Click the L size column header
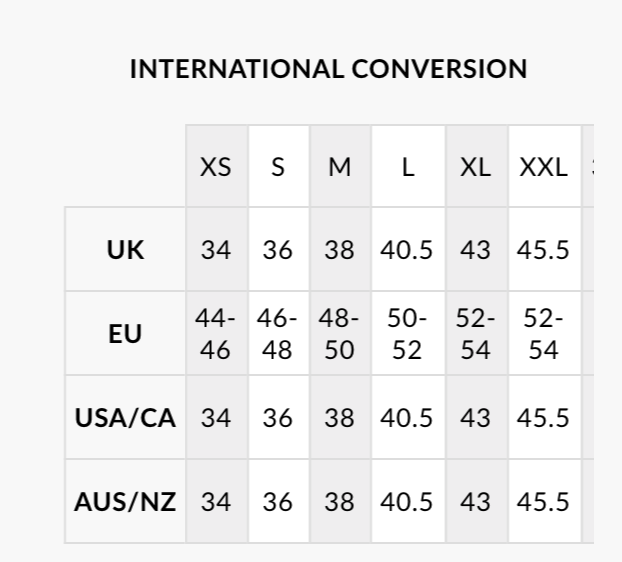 [x=407, y=167]
